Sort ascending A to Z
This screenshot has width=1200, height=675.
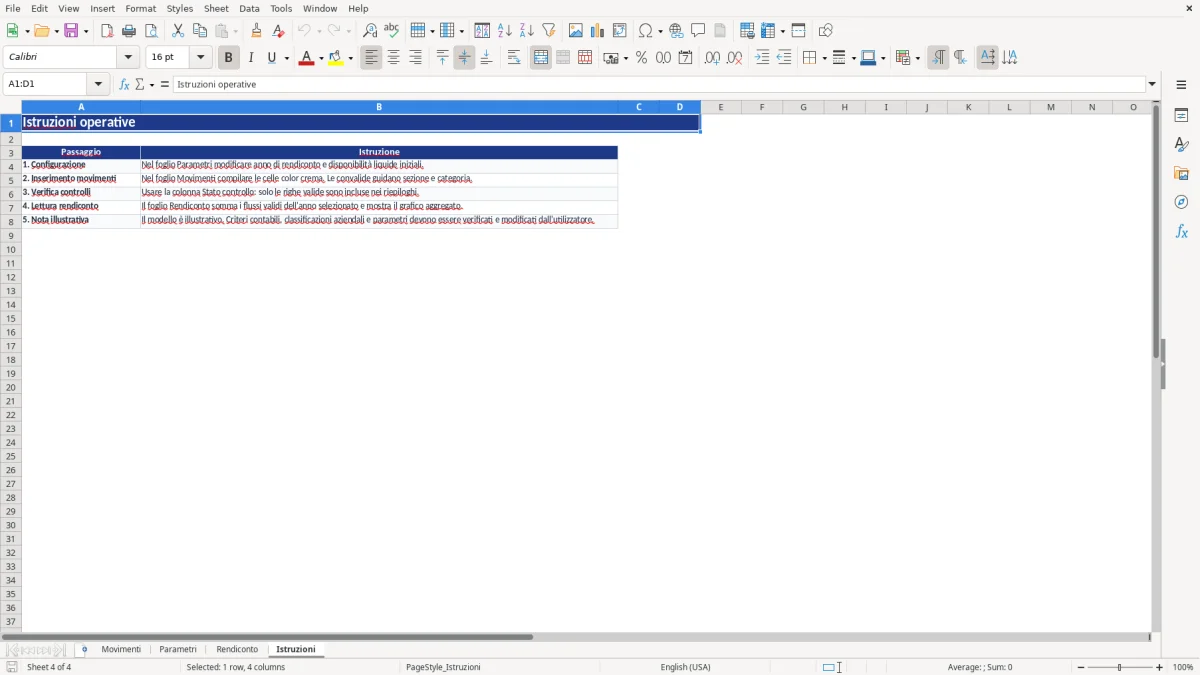505,31
